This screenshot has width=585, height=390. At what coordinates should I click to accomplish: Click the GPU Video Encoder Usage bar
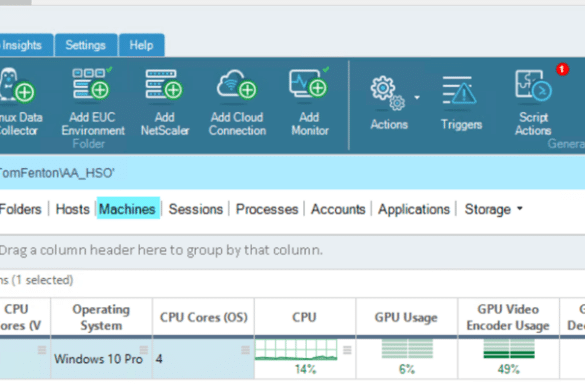coord(509,349)
